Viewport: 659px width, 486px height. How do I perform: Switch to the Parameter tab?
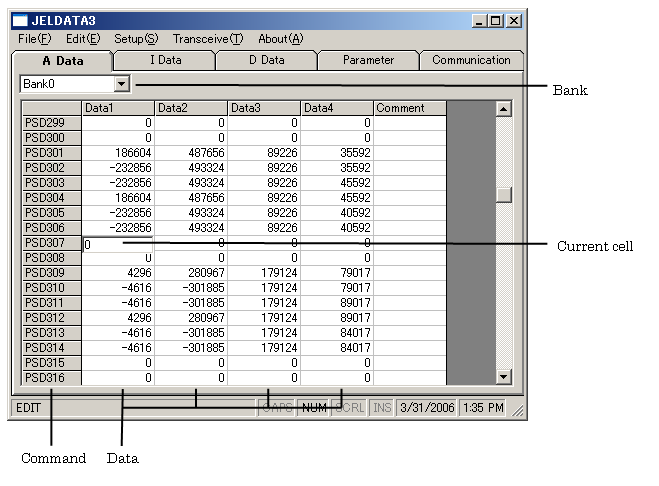point(368,60)
